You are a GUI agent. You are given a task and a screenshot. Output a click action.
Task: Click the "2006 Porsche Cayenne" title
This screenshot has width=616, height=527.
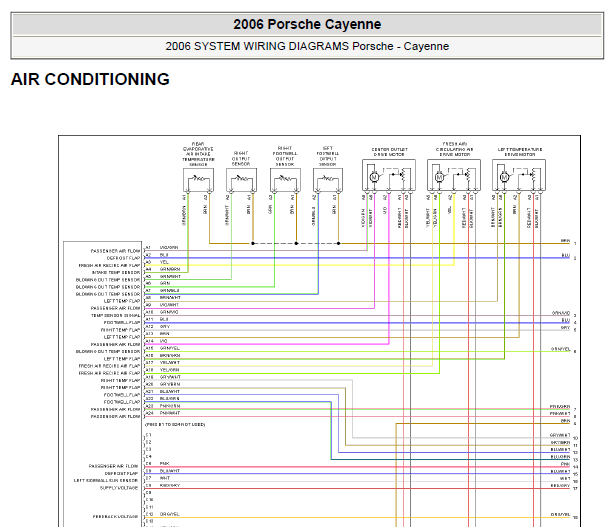[307, 24]
